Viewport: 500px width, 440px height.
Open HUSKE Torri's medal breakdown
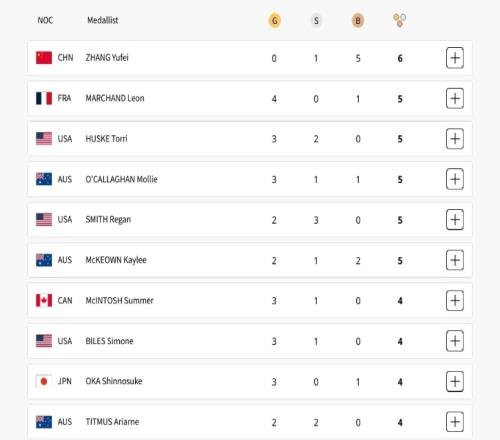point(455,139)
